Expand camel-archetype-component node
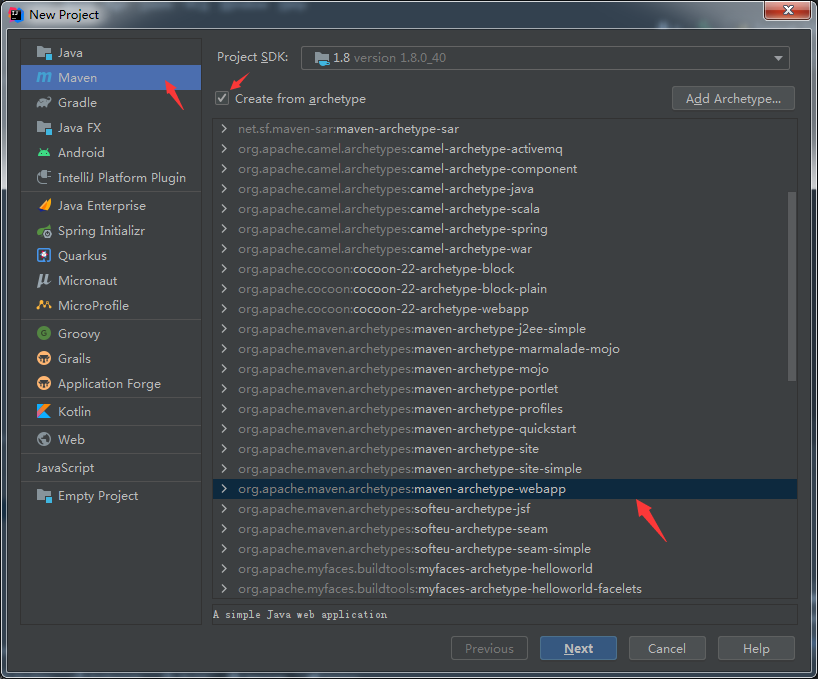The width and height of the screenshot is (818, 679). click(224, 168)
